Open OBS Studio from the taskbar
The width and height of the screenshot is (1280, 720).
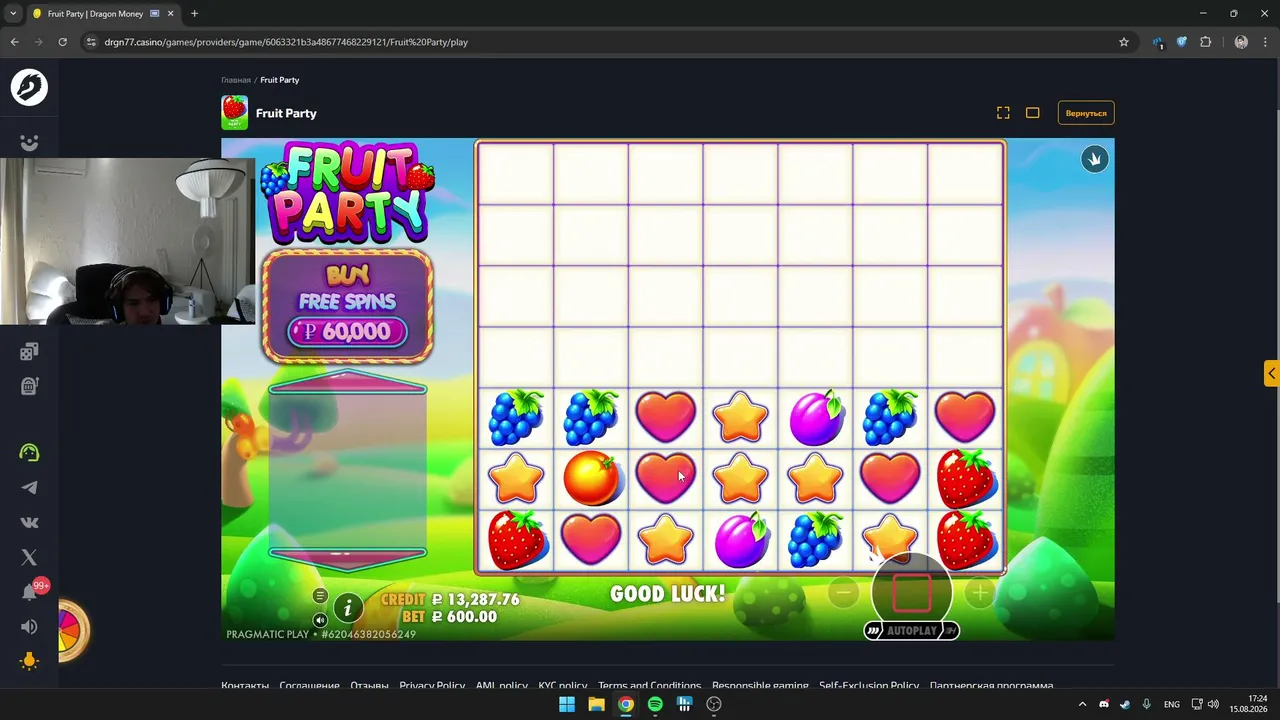714,704
